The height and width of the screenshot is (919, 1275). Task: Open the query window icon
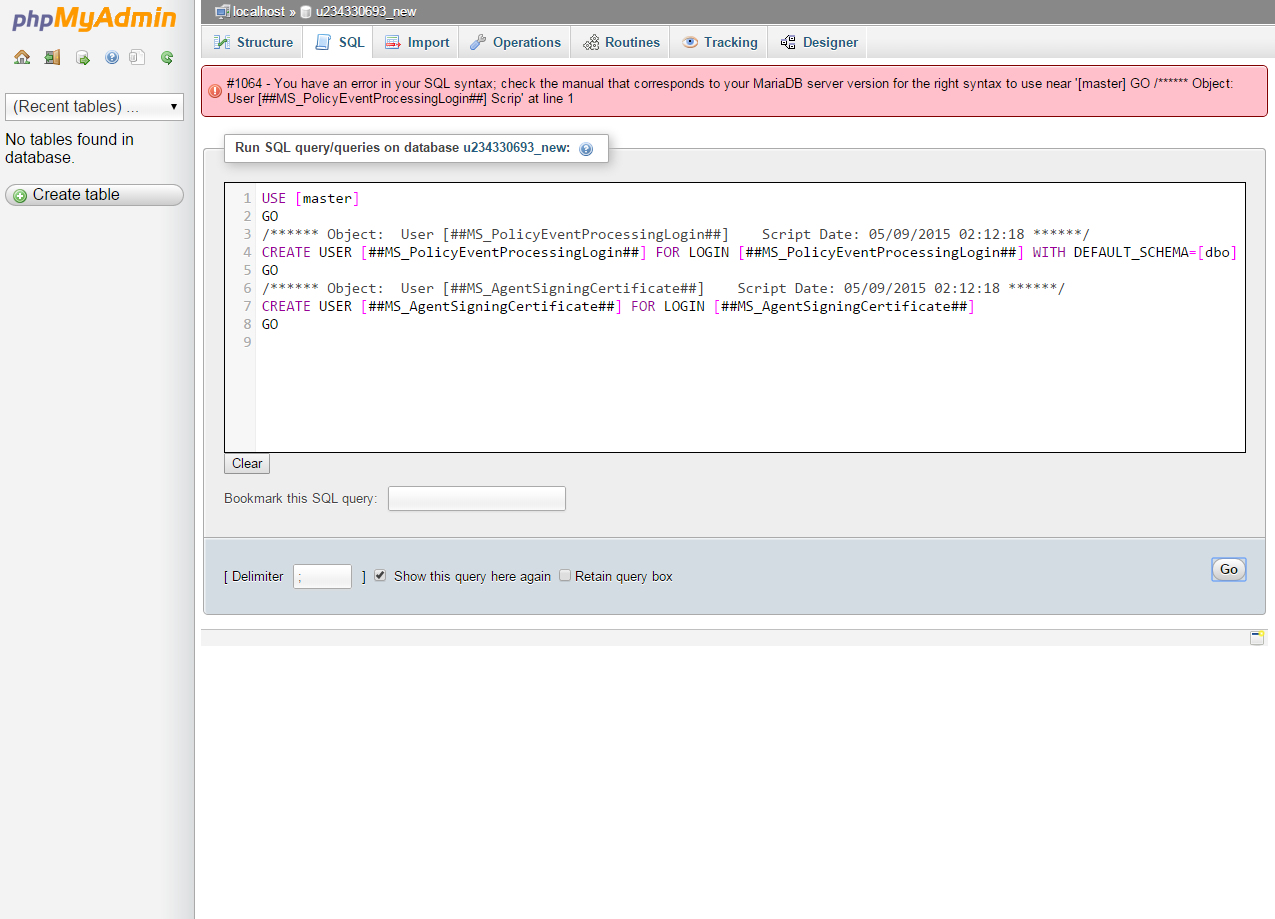(x=83, y=57)
